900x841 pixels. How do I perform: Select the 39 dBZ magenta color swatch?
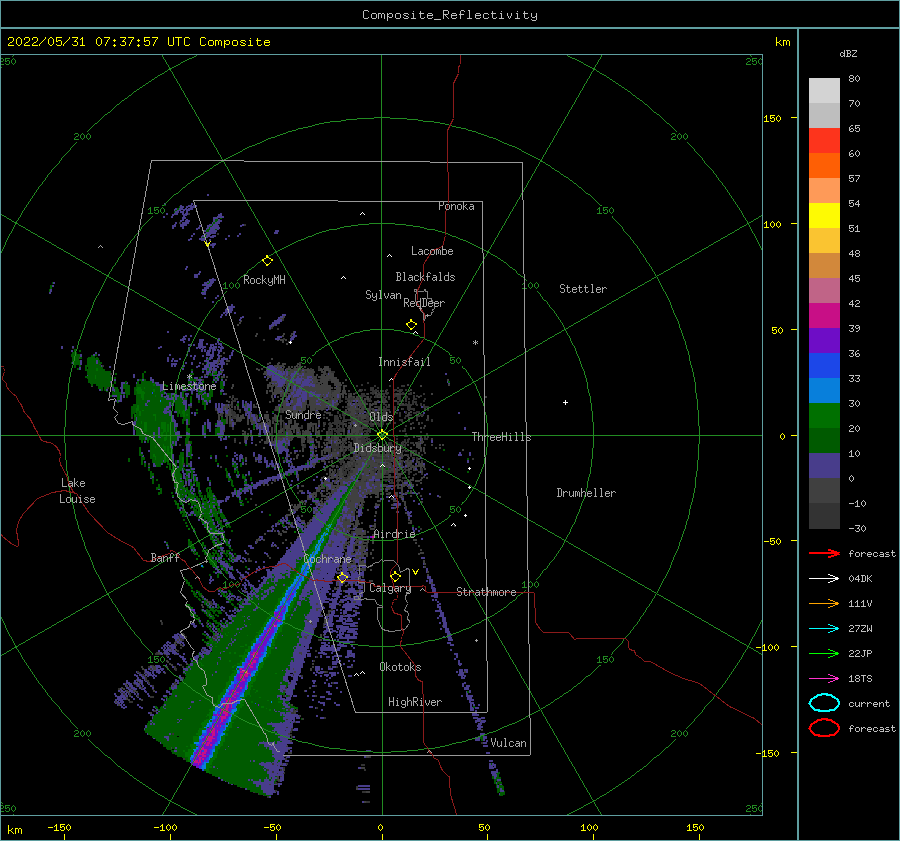click(x=824, y=315)
